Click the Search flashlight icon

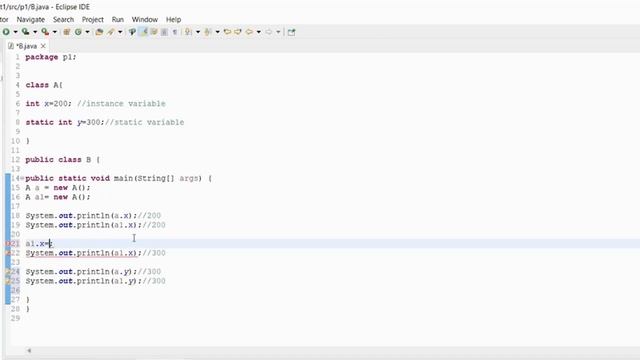tap(111, 32)
